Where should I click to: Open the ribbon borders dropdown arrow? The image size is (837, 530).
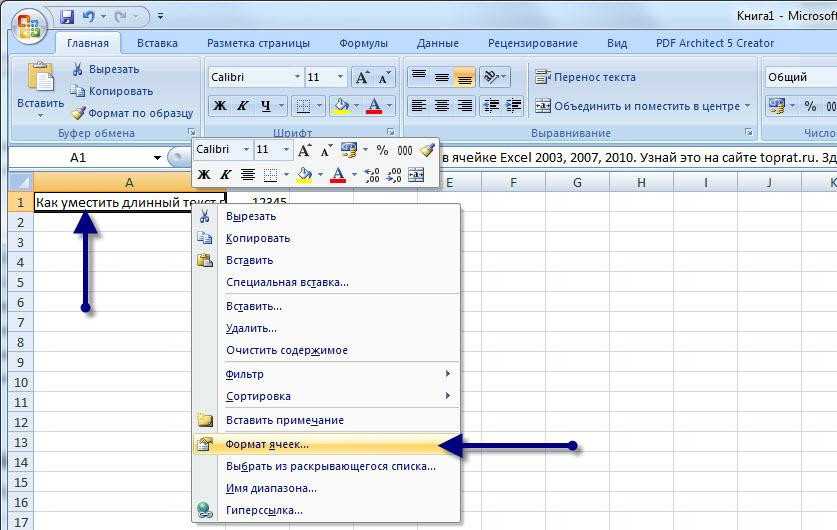[x=319, y=106]
